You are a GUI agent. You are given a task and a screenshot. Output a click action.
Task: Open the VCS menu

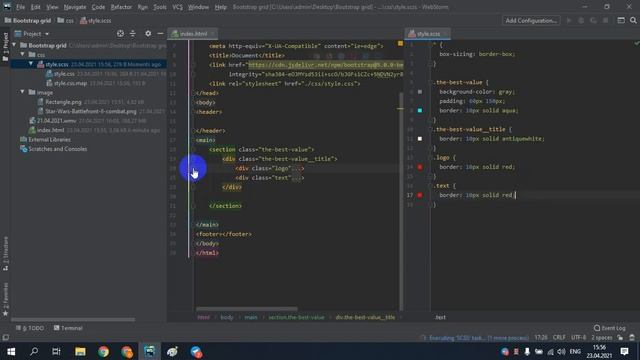pyautogui.click(x=177, y=7)
